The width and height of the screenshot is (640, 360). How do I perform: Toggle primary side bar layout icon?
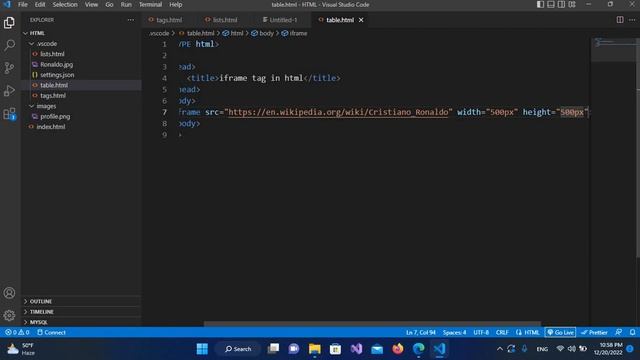tap(540, 4)
